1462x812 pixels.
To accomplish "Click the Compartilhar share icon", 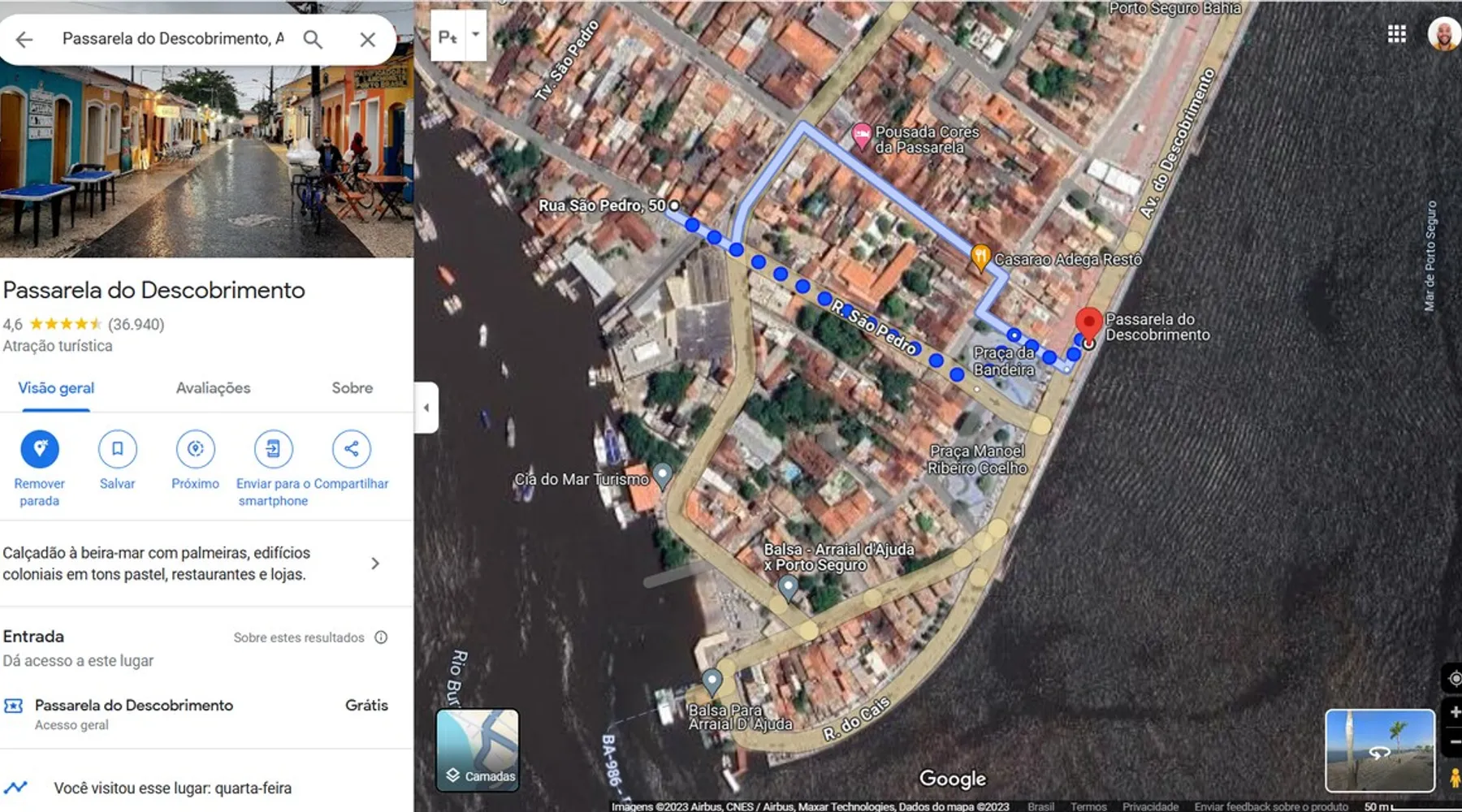I will [351, 449].
